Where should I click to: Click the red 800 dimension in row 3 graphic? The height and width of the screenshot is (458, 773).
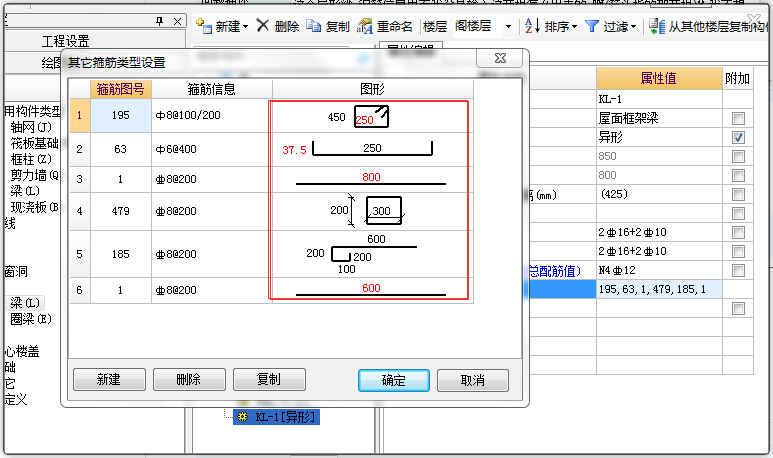(x=371, y=177)
